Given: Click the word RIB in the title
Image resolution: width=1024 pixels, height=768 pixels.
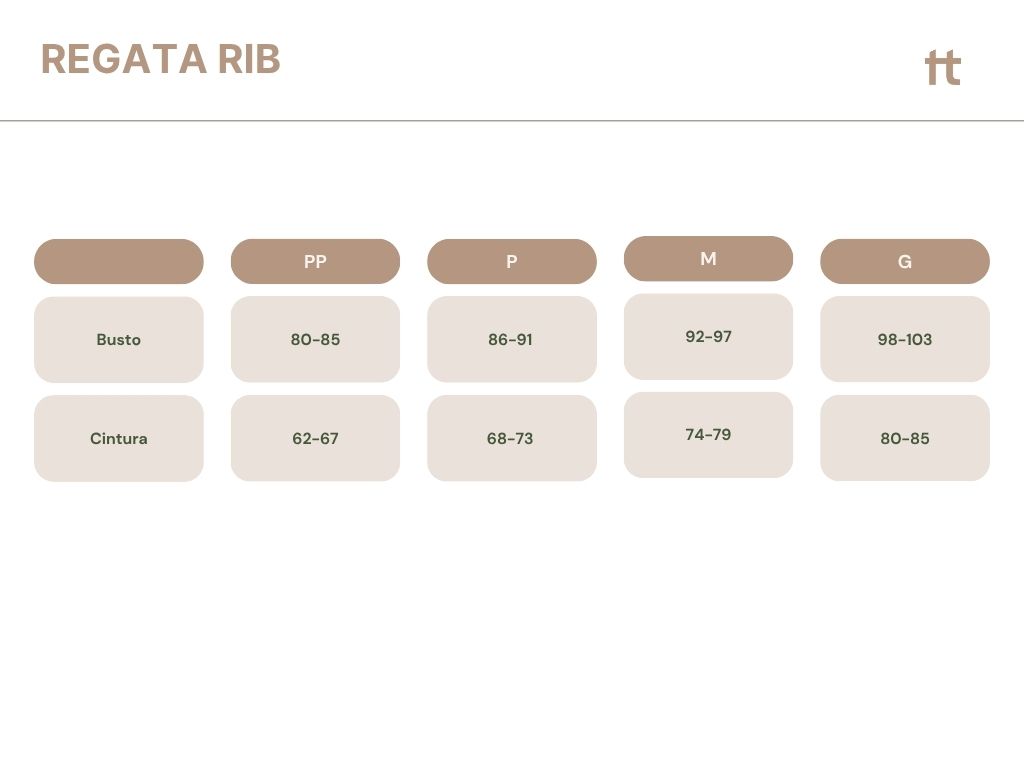Looking at the screenshot, I should tap(249, 59).
